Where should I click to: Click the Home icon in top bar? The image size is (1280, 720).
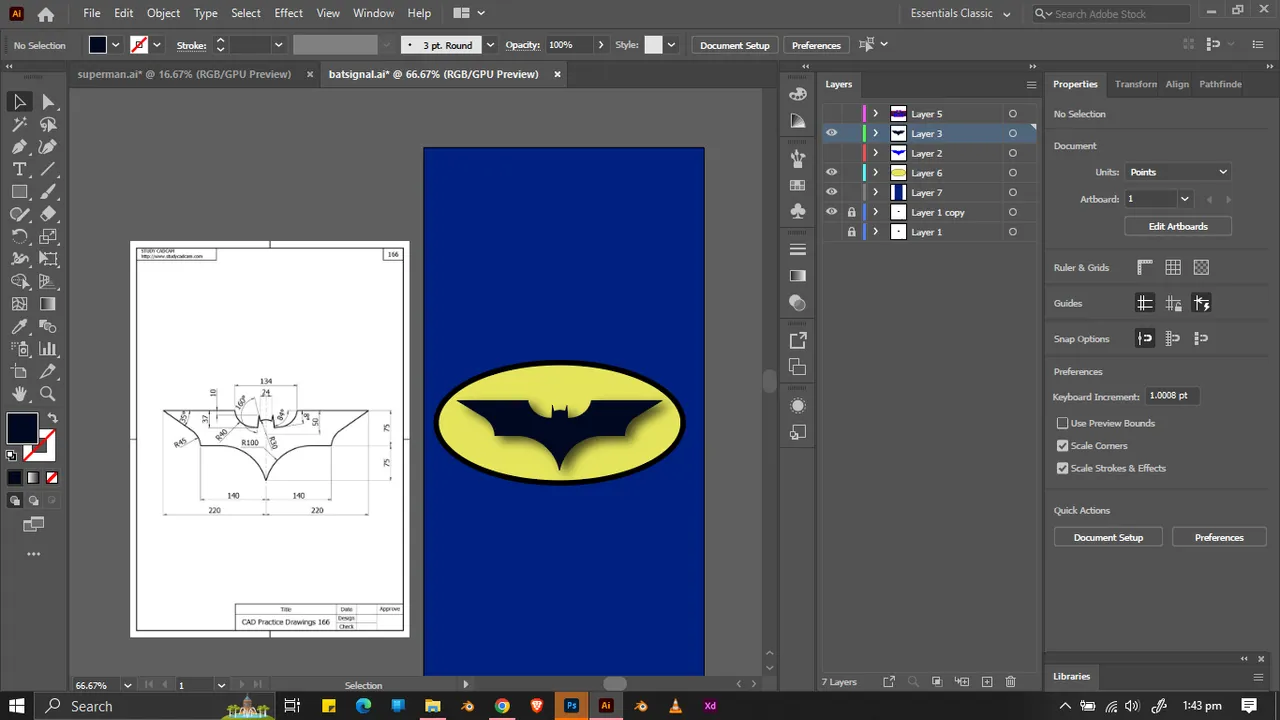tap(46, 14)
